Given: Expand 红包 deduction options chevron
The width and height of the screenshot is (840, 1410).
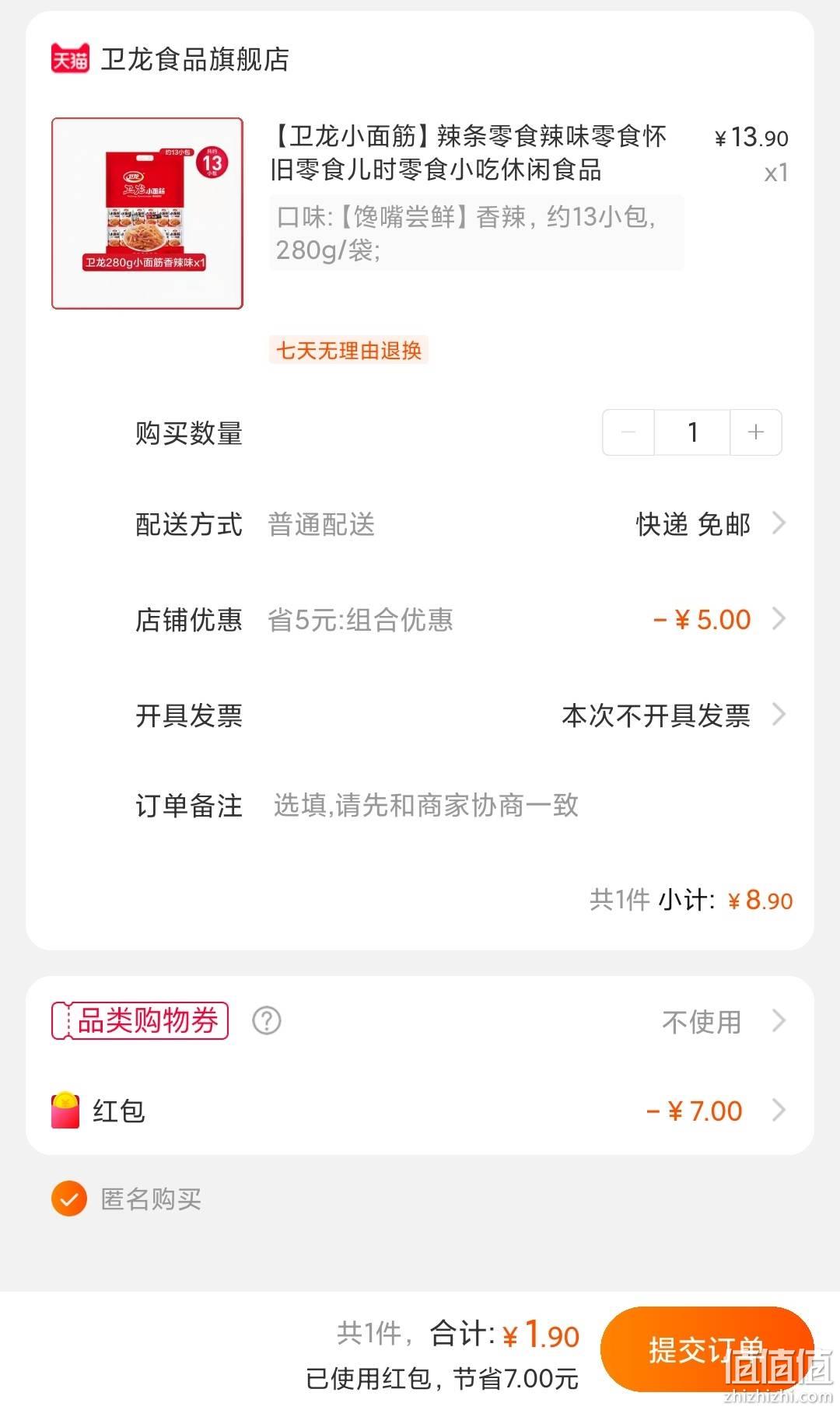Looking at the screenshot, I should 779,1110.
